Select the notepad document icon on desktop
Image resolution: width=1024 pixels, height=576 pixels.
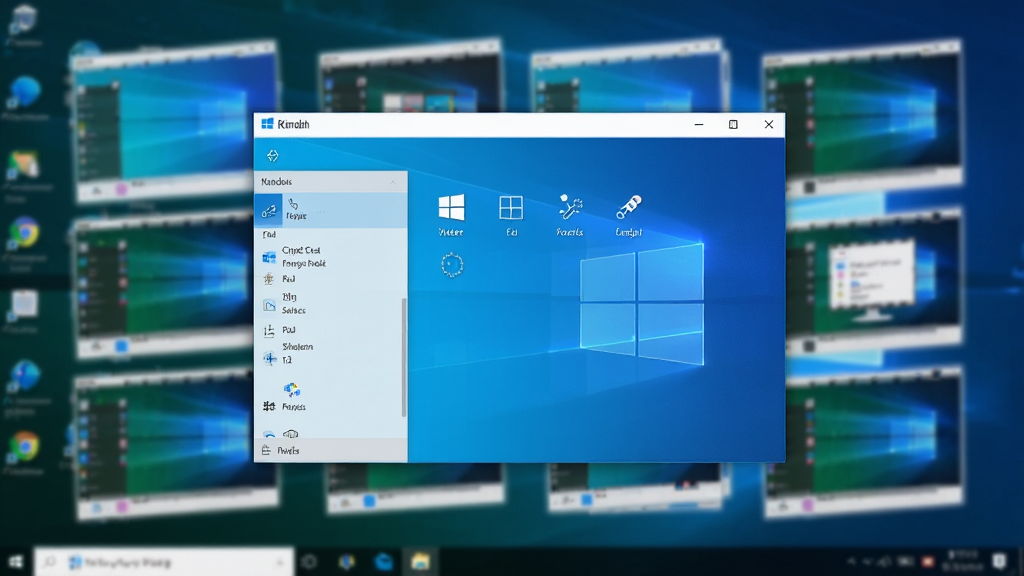pyautogui.click(x=24, y=305)
